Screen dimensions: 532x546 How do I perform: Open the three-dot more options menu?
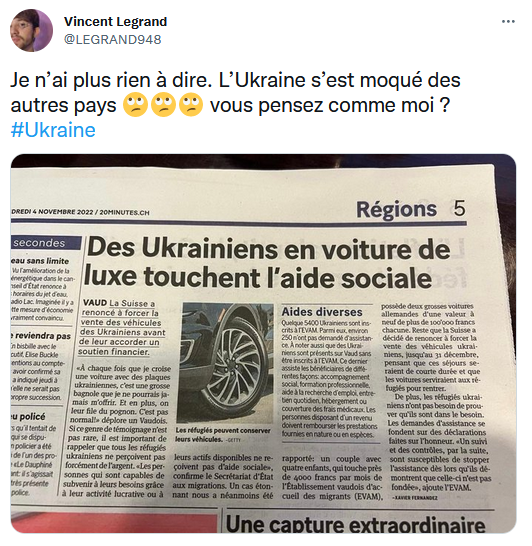[x=508, y=22]
